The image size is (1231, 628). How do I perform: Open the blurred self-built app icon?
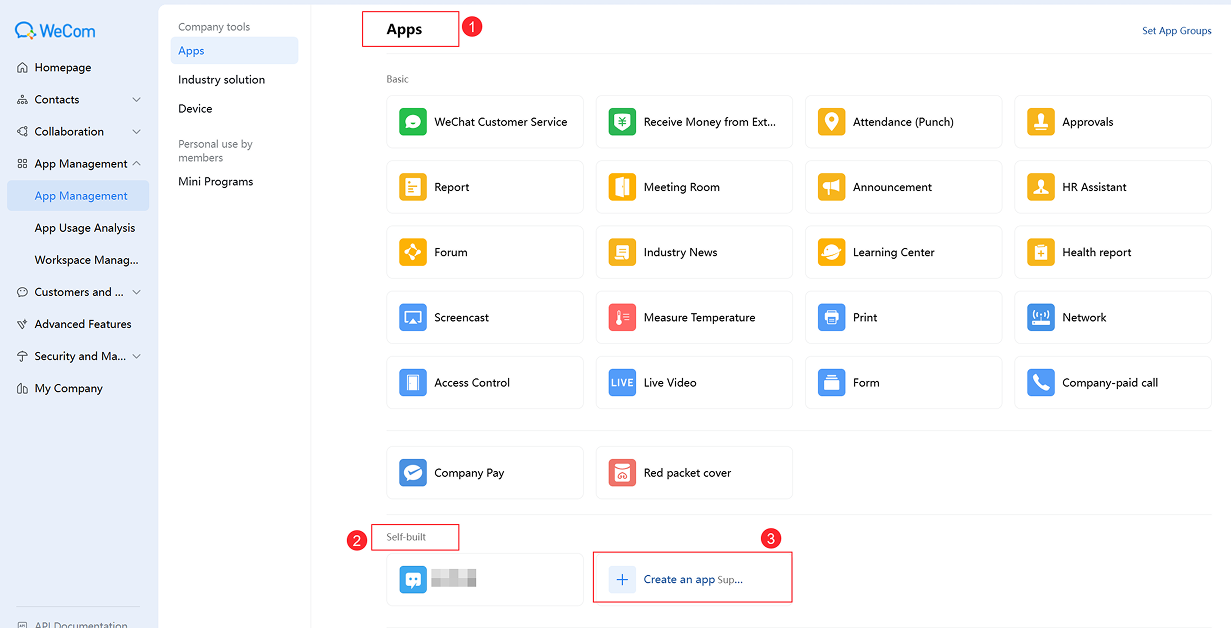point(413,580)
